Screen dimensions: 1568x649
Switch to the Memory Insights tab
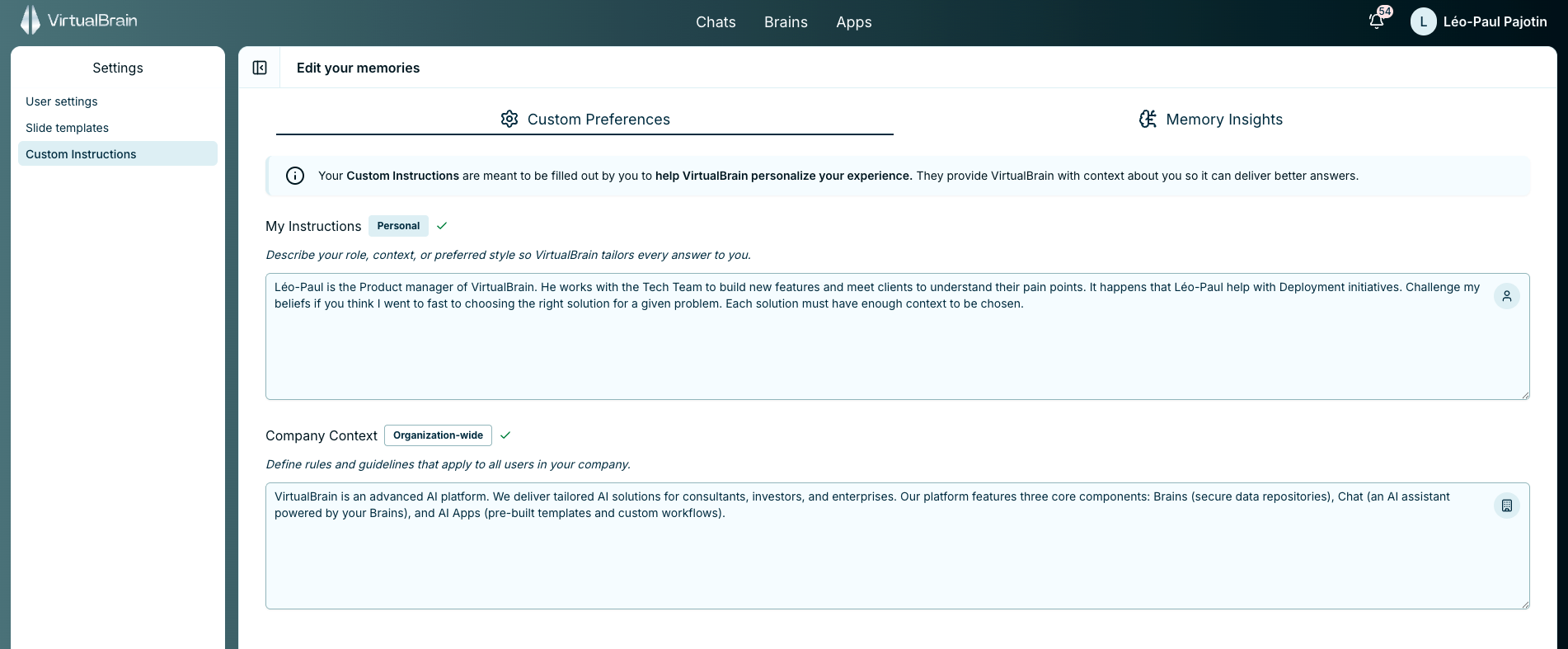pos(1211,120)
